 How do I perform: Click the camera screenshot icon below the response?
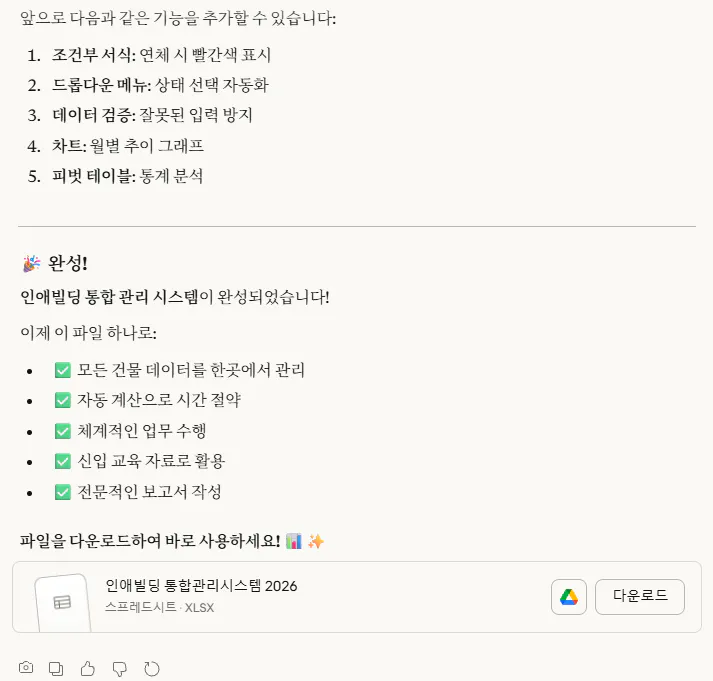[27, 667]
